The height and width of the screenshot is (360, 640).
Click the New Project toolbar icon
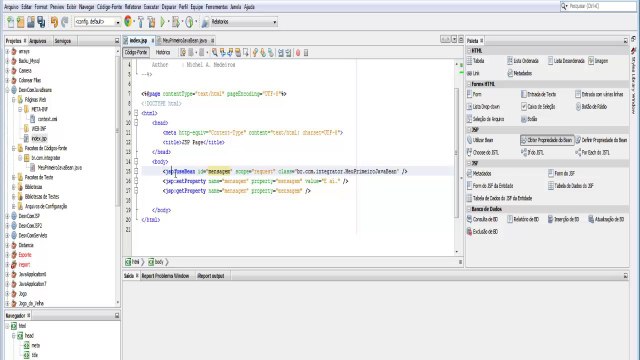point(21,22)
